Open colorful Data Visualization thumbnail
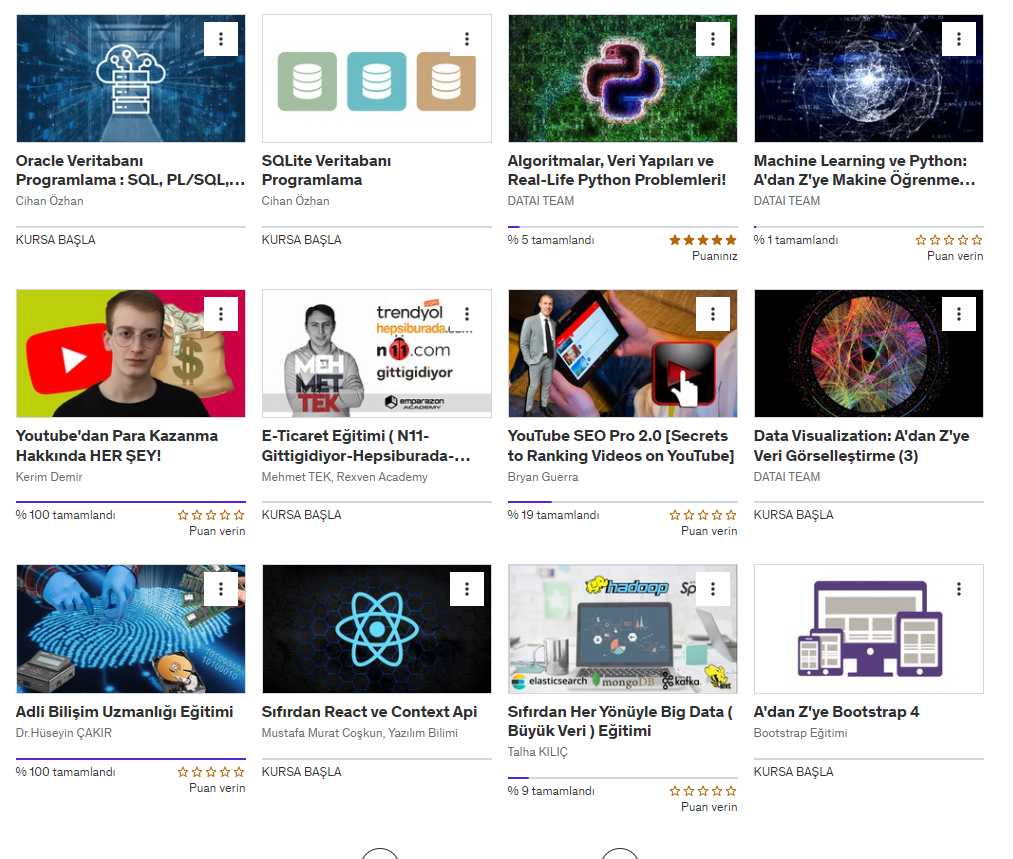Image resolution: width=1013 pixels, height=859 pixels. tap(868, 353)
